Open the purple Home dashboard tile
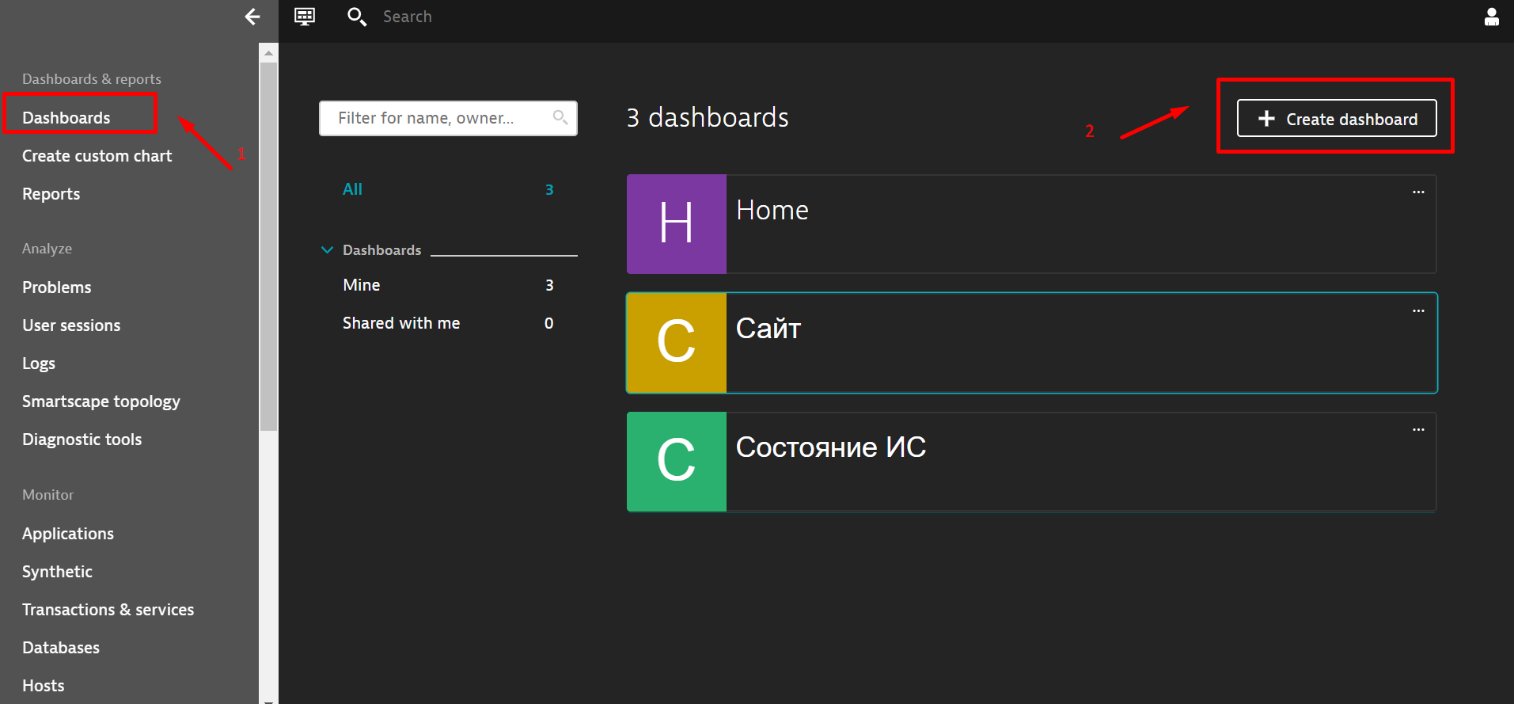 [676, 224]
